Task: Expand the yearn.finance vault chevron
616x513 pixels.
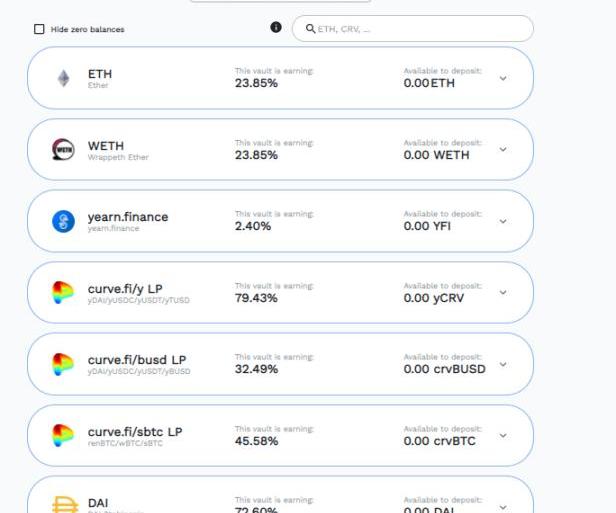Action: [503, 221]
